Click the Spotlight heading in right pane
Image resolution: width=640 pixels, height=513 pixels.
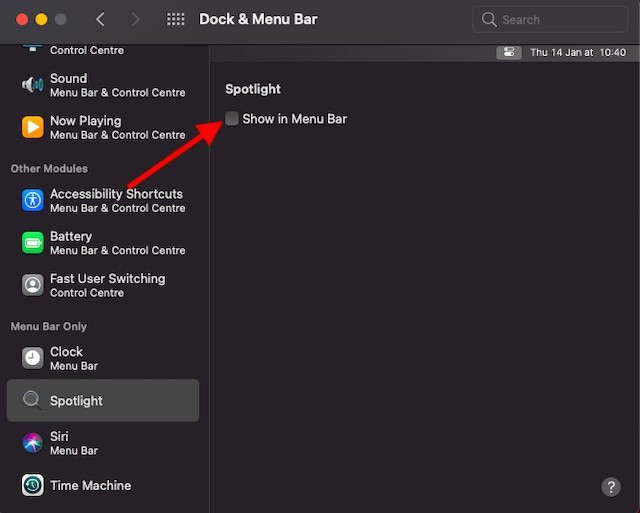tap(253, 89)
